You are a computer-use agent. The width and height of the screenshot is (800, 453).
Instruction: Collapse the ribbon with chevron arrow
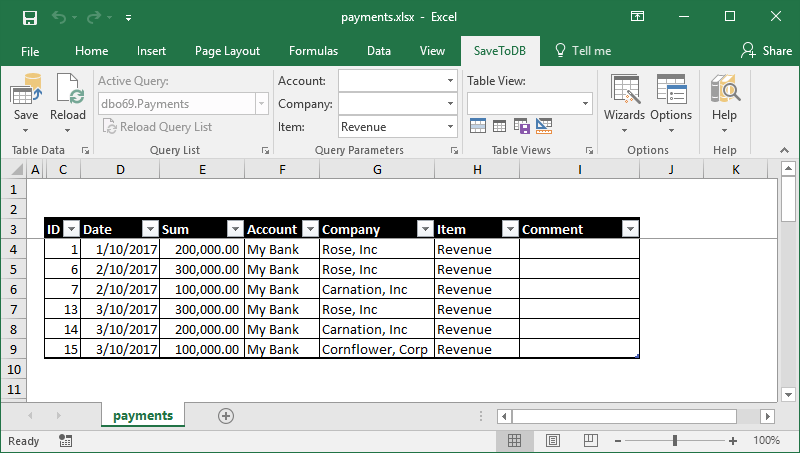point(784,150)
